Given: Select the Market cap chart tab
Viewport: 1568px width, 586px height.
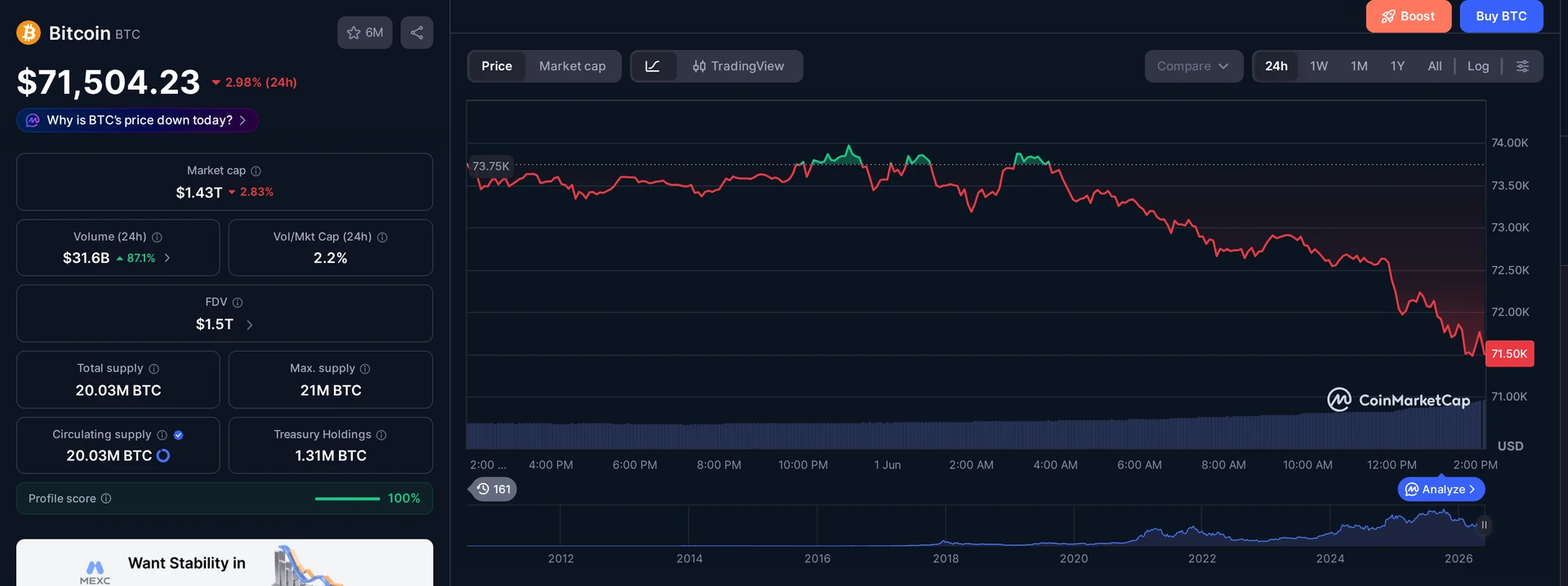Looking at the screenshot, I should (572, 66).
